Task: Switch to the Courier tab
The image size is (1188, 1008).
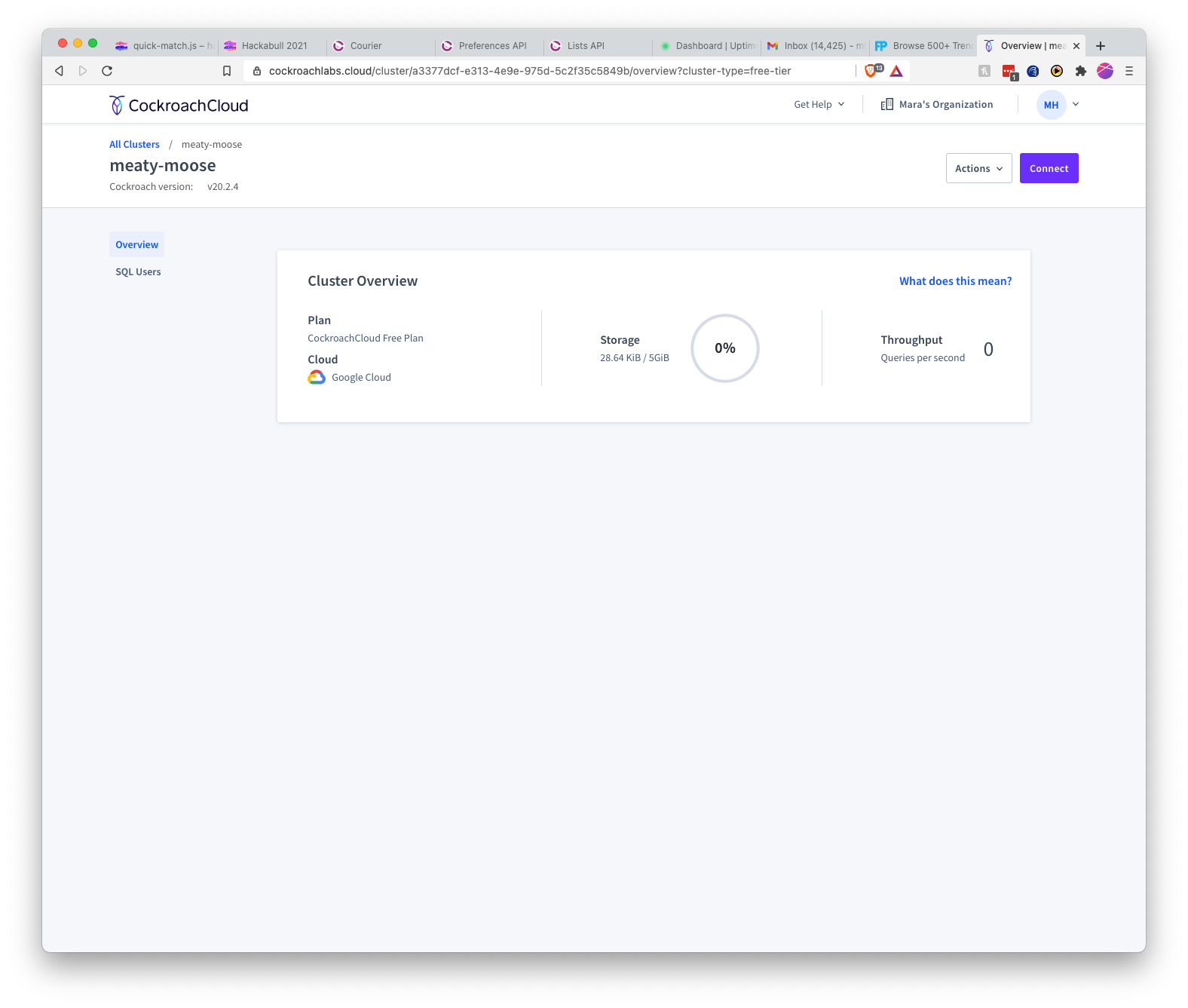Action: pos(381,46)
